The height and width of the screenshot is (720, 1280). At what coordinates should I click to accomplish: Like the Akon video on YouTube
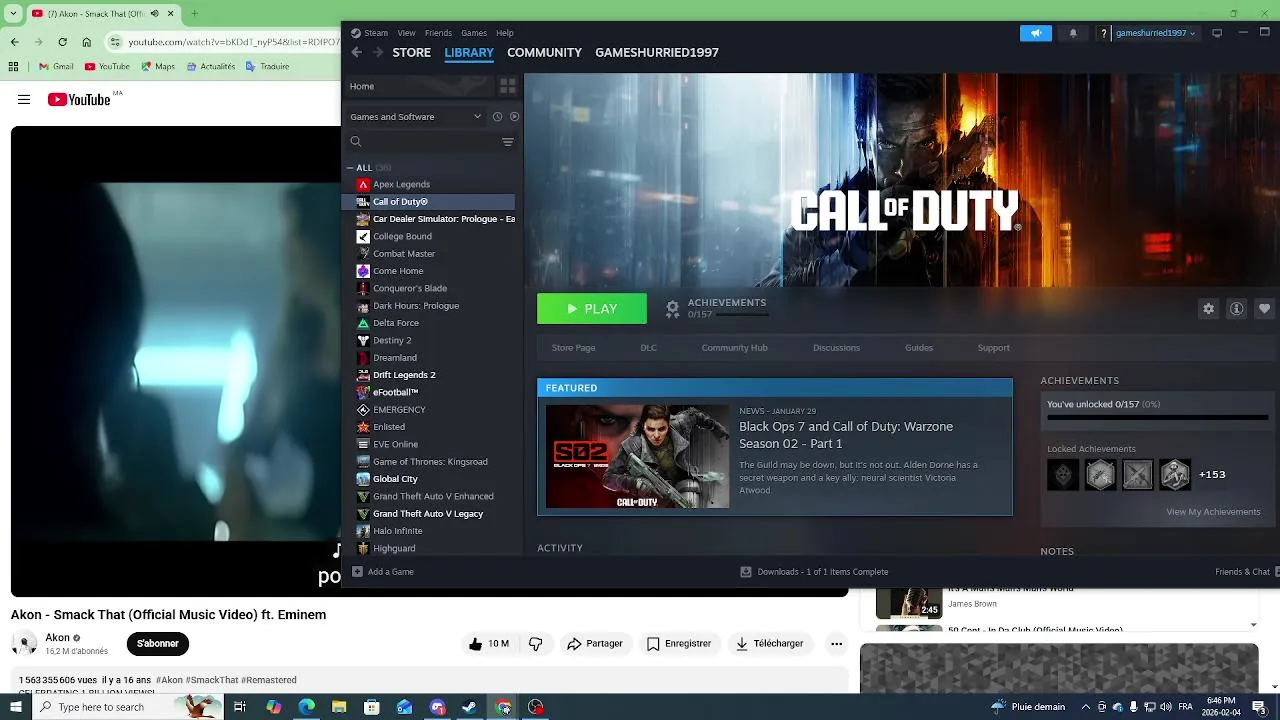click(x=488, y=644)
